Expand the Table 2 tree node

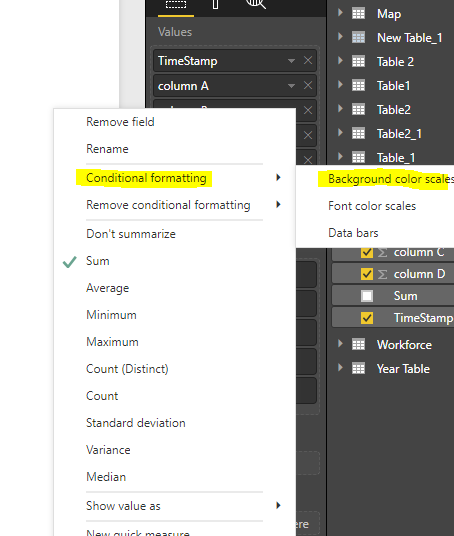pyautogui.click(x=340, y=61)
